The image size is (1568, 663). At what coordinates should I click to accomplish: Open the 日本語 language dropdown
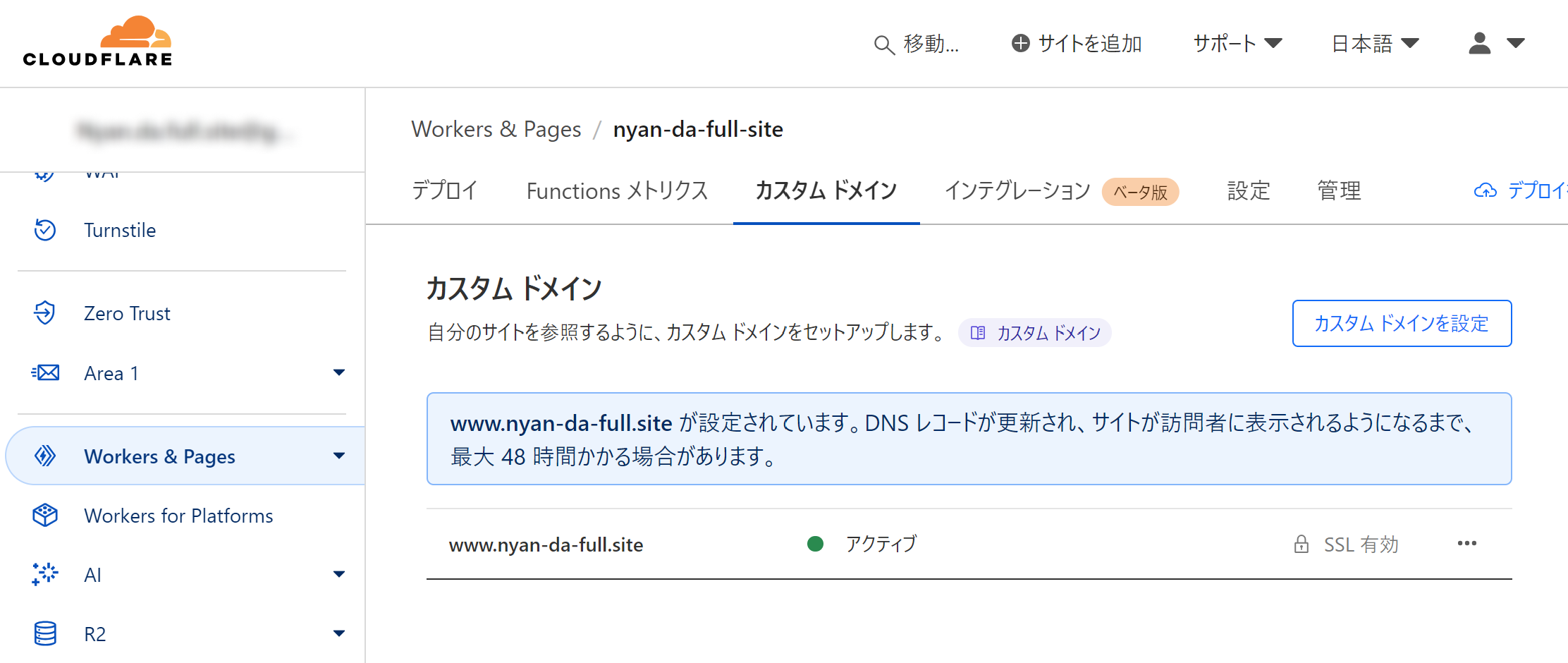point(1375,43)
